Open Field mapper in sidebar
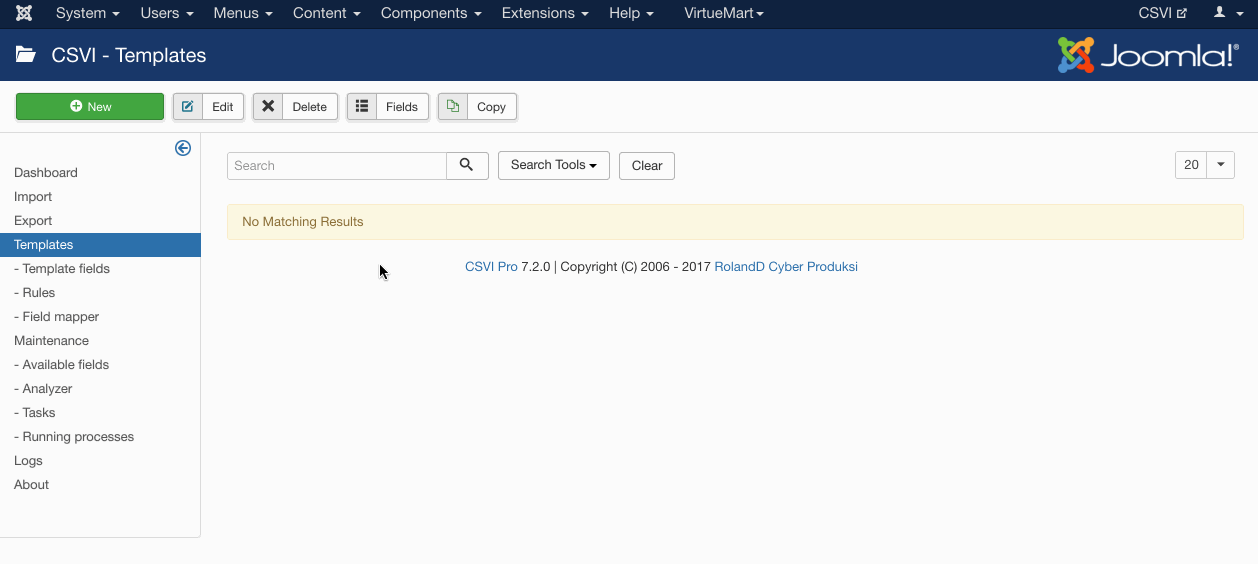 coord(57,317)
